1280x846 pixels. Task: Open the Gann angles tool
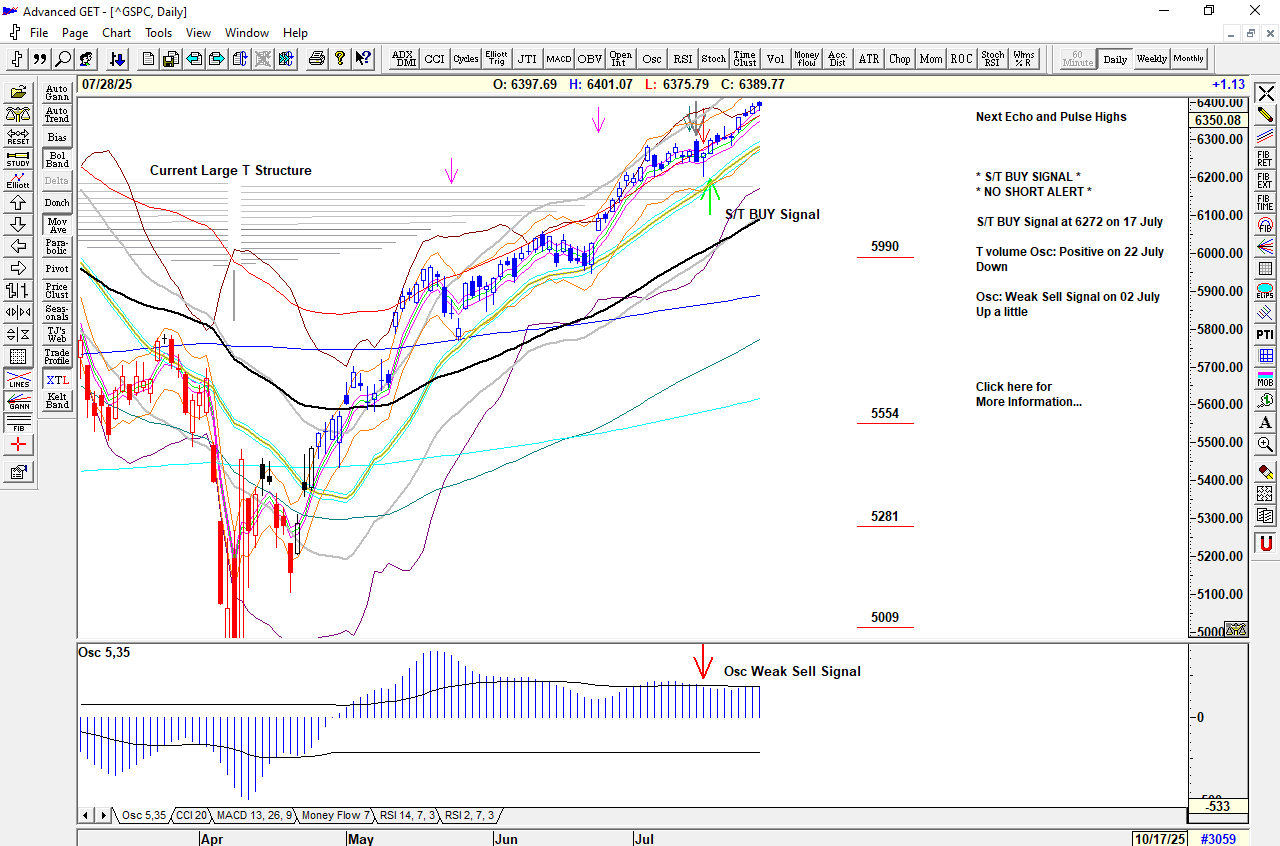click(x=18, y=401)
